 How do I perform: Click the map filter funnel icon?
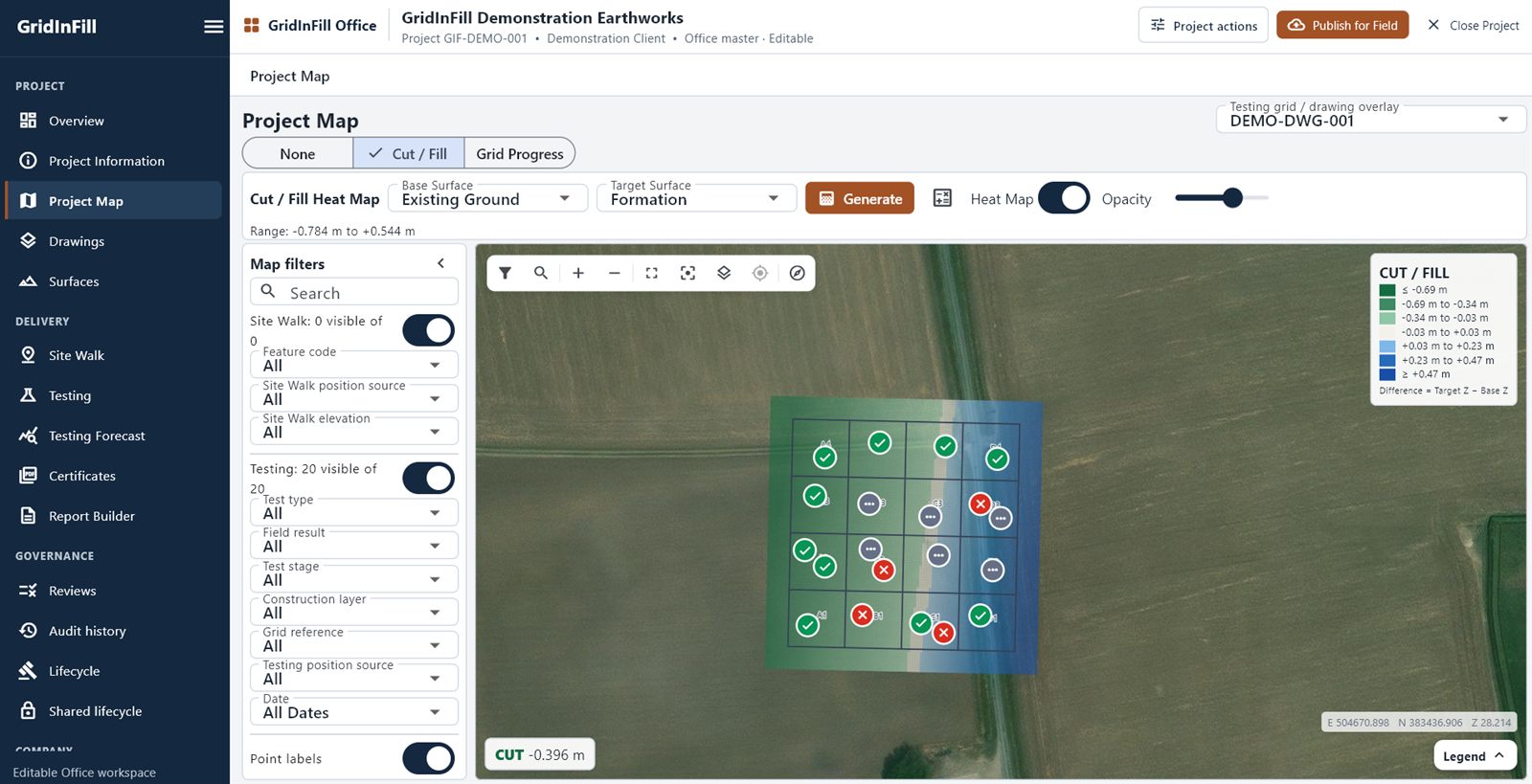[505, 273]
